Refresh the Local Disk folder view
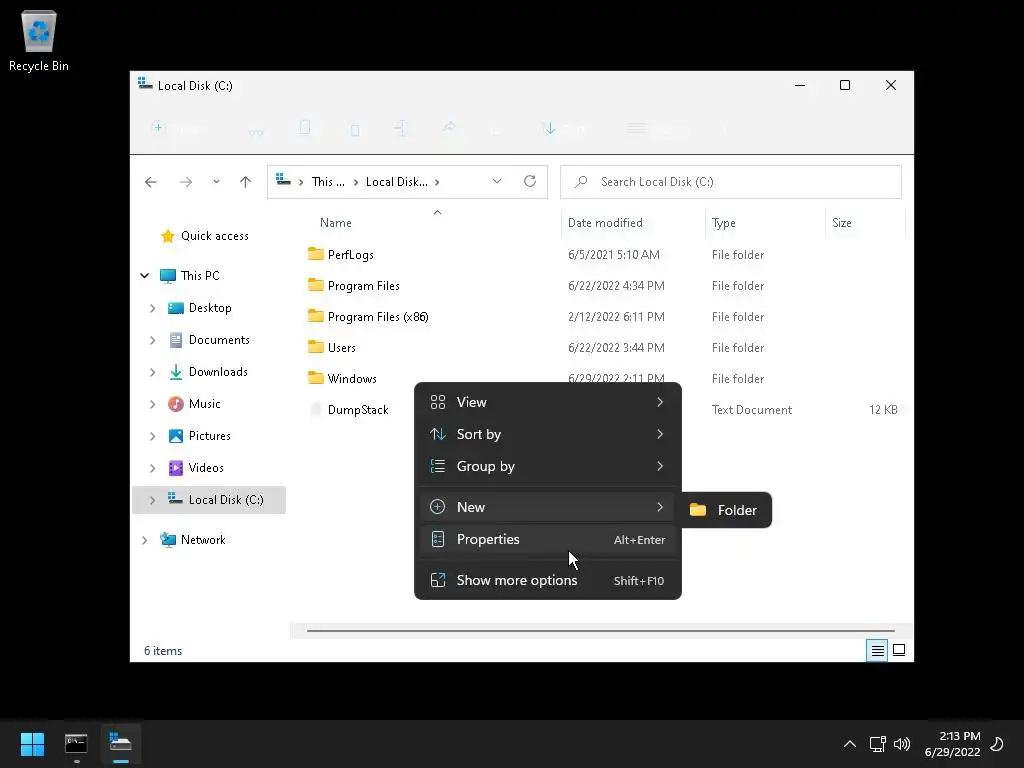The height and width of the screenshot is (768, 1024). (x=530, y=182)
